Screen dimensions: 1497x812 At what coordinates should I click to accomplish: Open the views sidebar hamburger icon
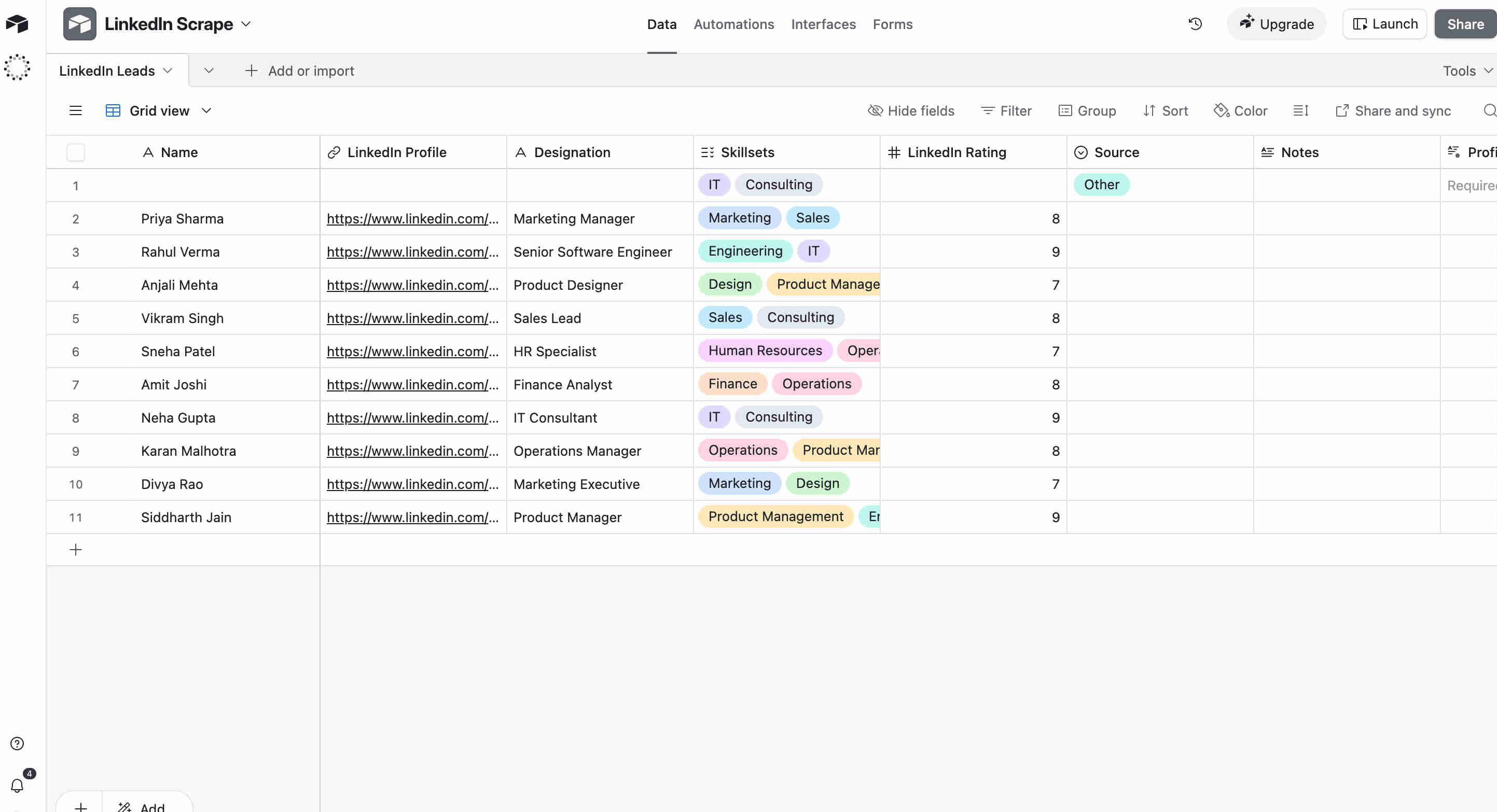coord(76,110)
